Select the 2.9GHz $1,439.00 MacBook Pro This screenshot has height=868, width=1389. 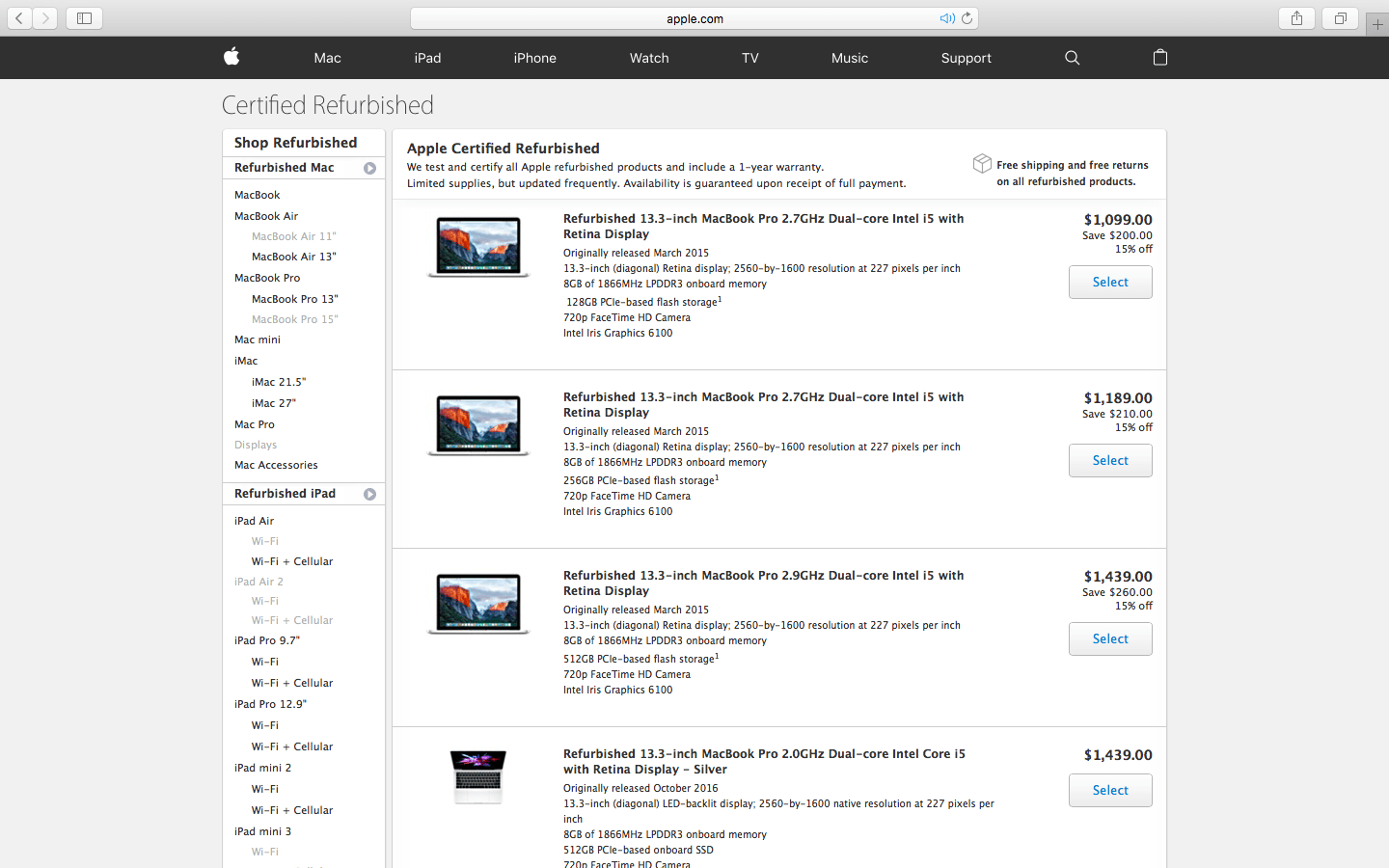[x=1110, y=639]
